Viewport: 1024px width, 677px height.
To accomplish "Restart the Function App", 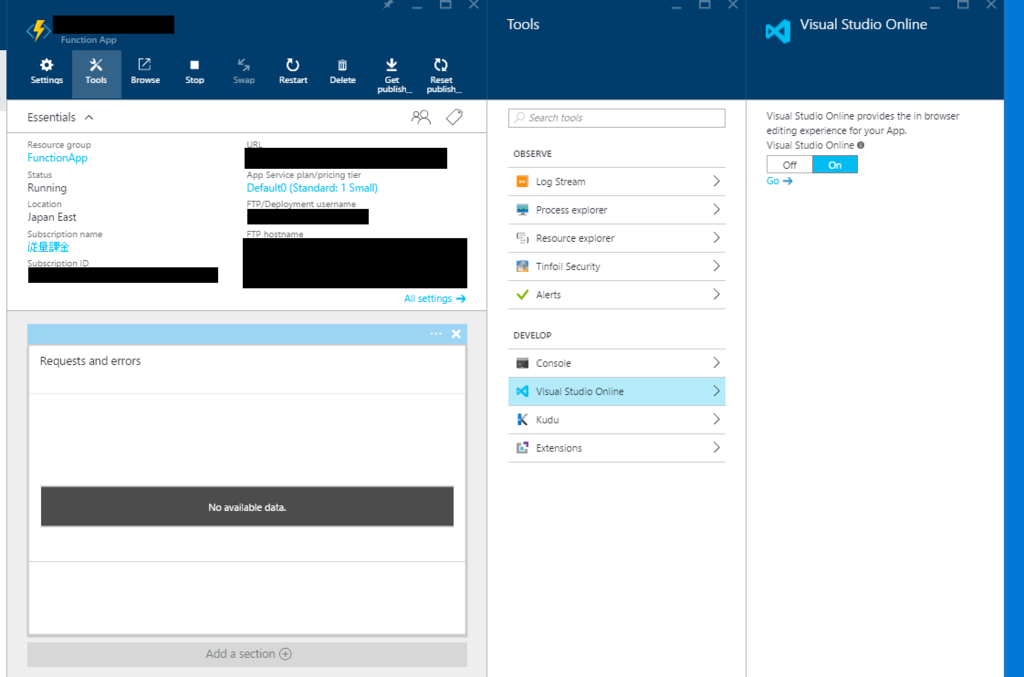I will (293, 65).
